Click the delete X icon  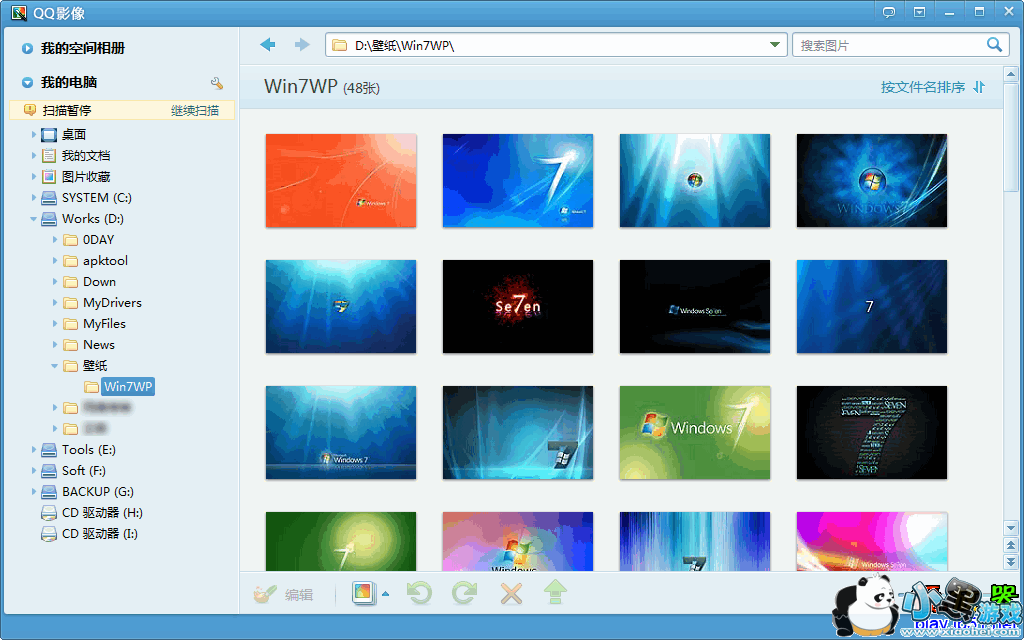tap(511, 594)
